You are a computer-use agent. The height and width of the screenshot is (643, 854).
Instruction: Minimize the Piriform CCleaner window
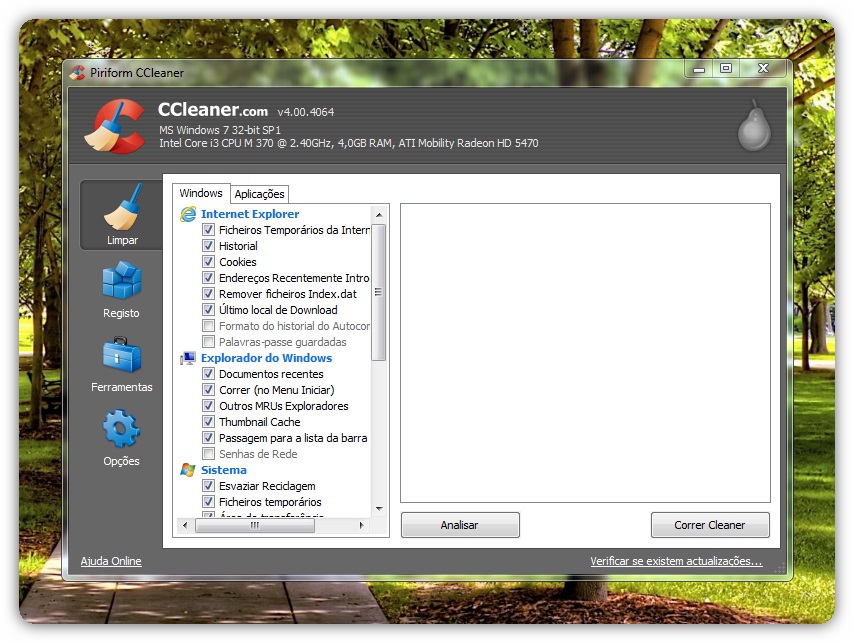coord(699,69)
